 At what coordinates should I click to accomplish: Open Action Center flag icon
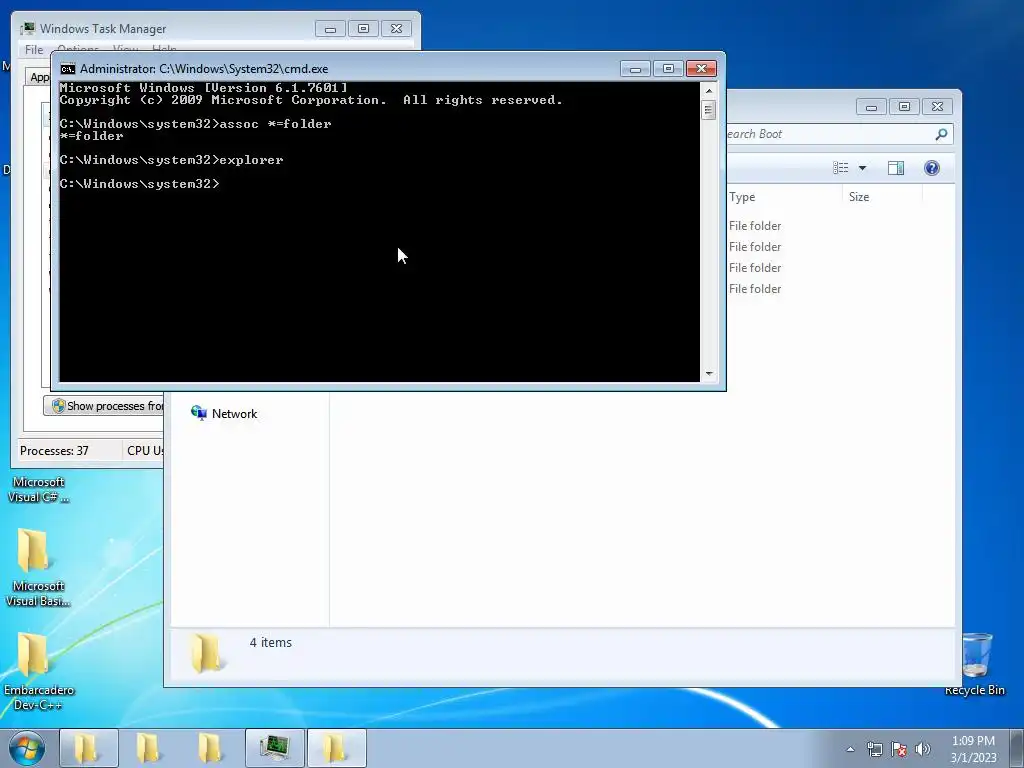[899, 749]
